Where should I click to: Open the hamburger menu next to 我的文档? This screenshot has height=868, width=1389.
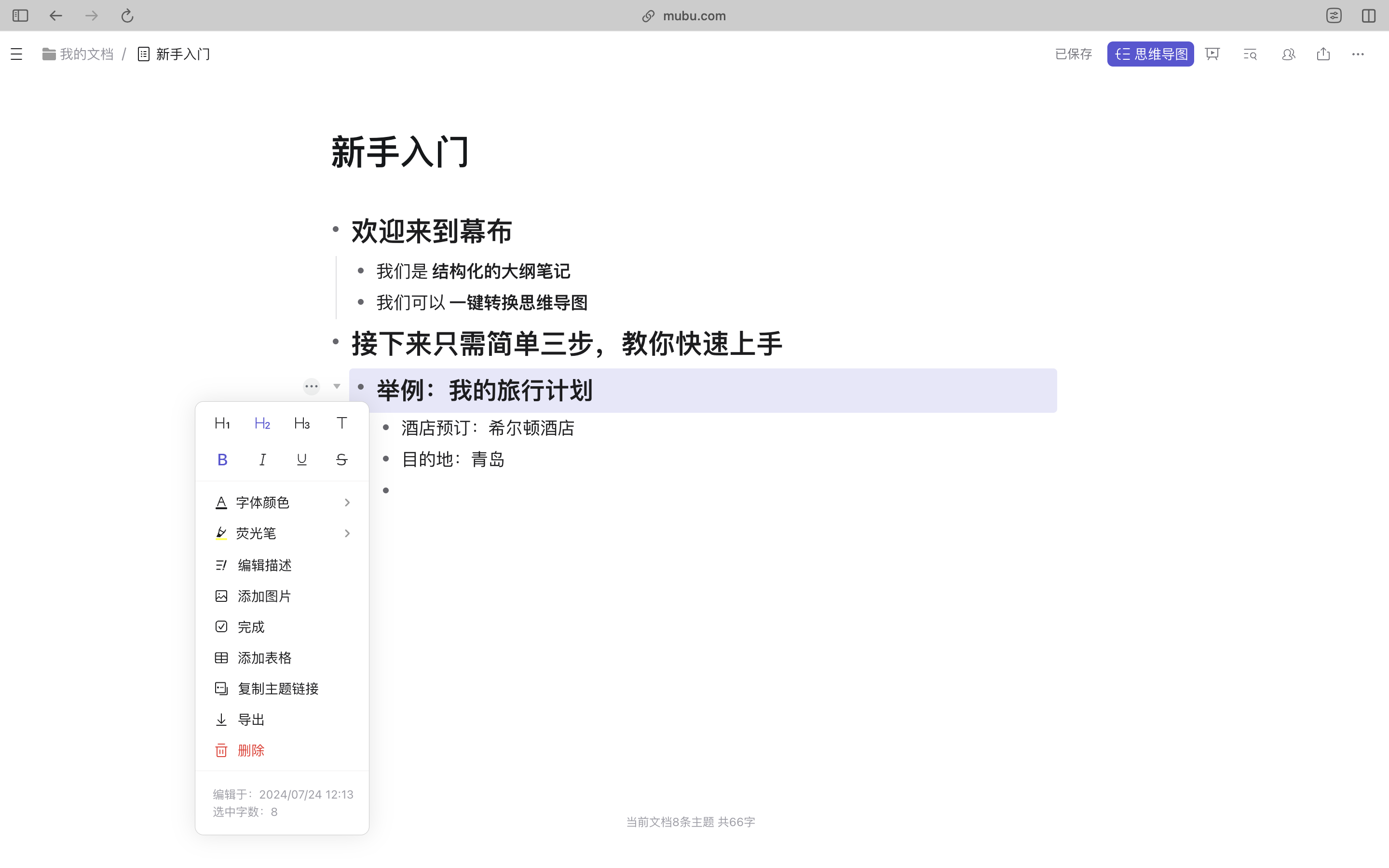tap(17, 54)
